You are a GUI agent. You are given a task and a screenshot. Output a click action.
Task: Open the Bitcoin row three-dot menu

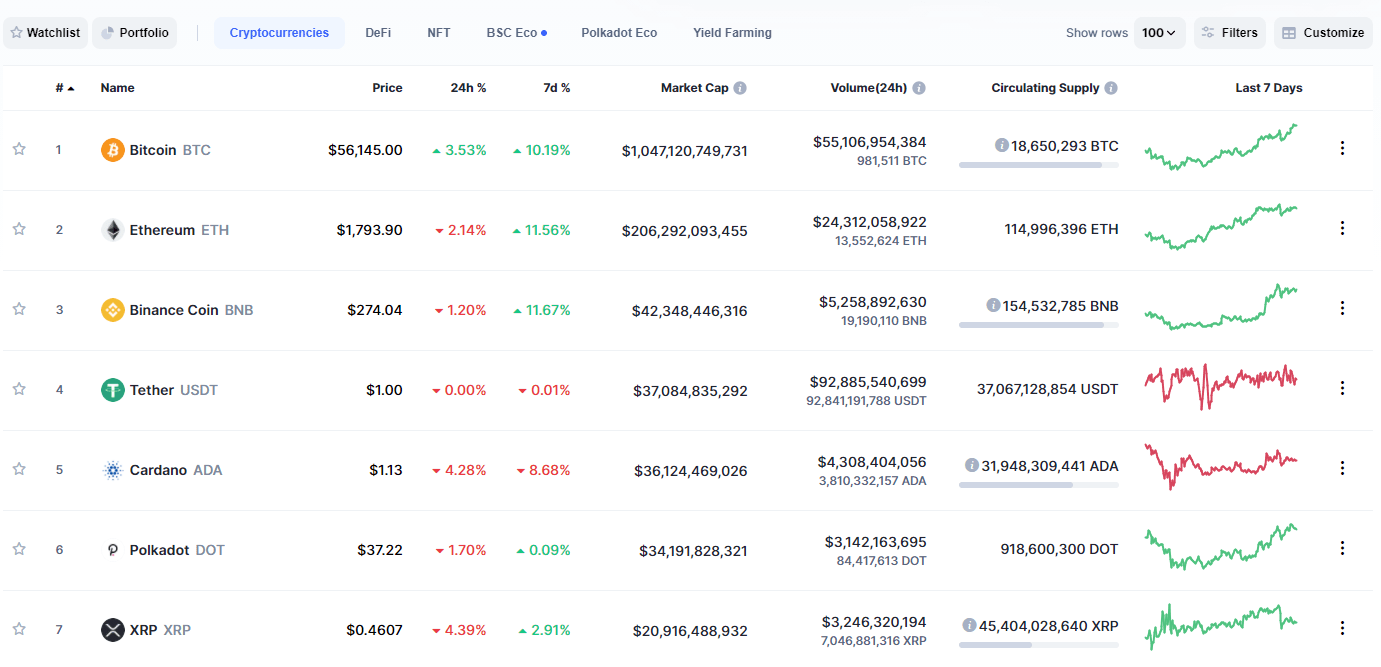(1342, 148)
